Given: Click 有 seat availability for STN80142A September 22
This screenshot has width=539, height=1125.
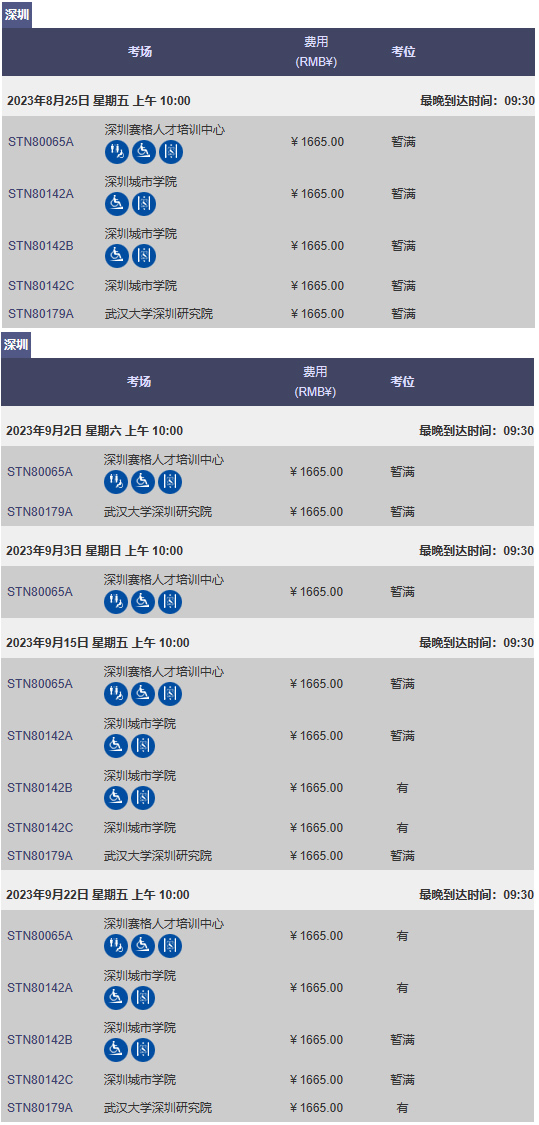Looking at the screenshot, I should pos(403,987).
